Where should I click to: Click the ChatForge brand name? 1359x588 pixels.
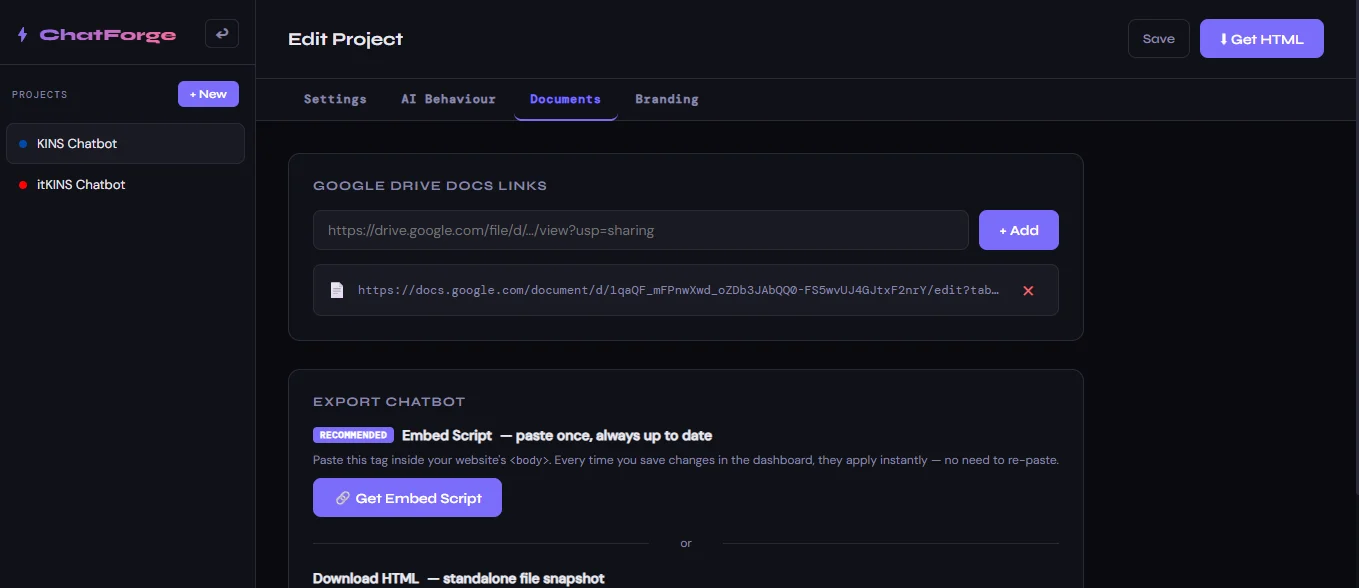click(x=108, y=35)
